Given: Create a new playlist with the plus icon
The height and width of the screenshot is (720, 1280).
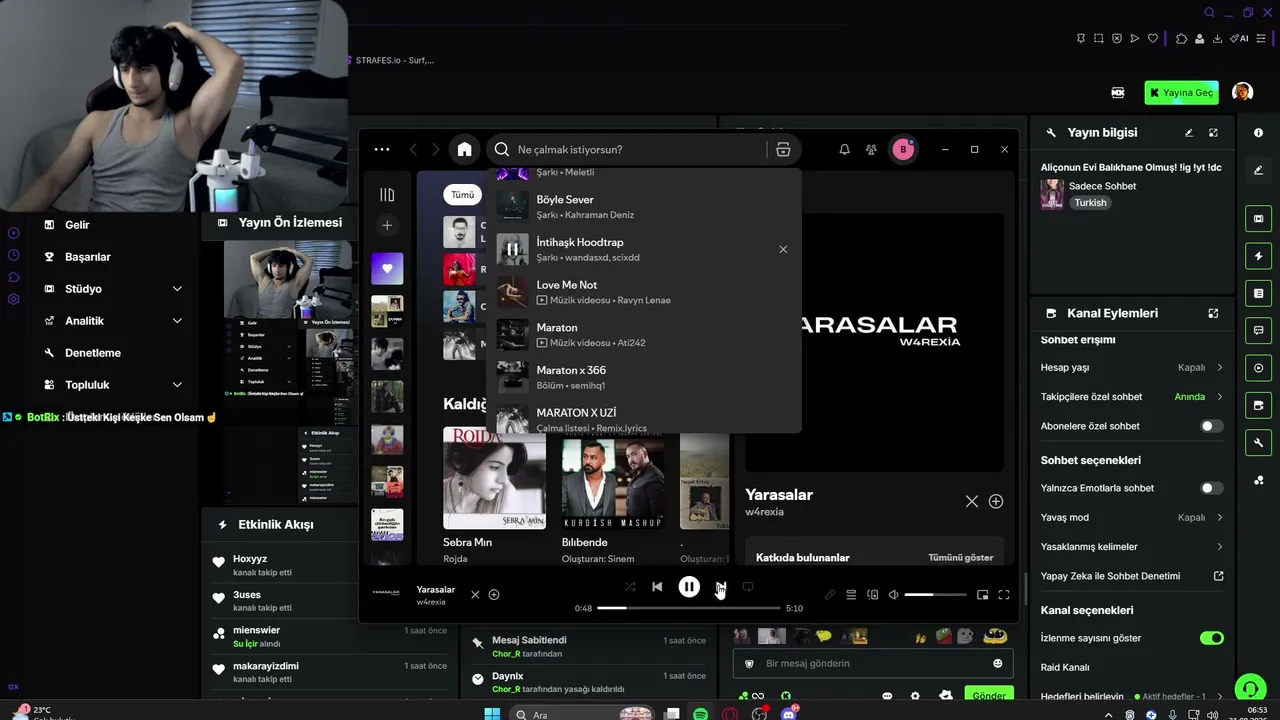Looking at the screenshot, I should (387, 225).
